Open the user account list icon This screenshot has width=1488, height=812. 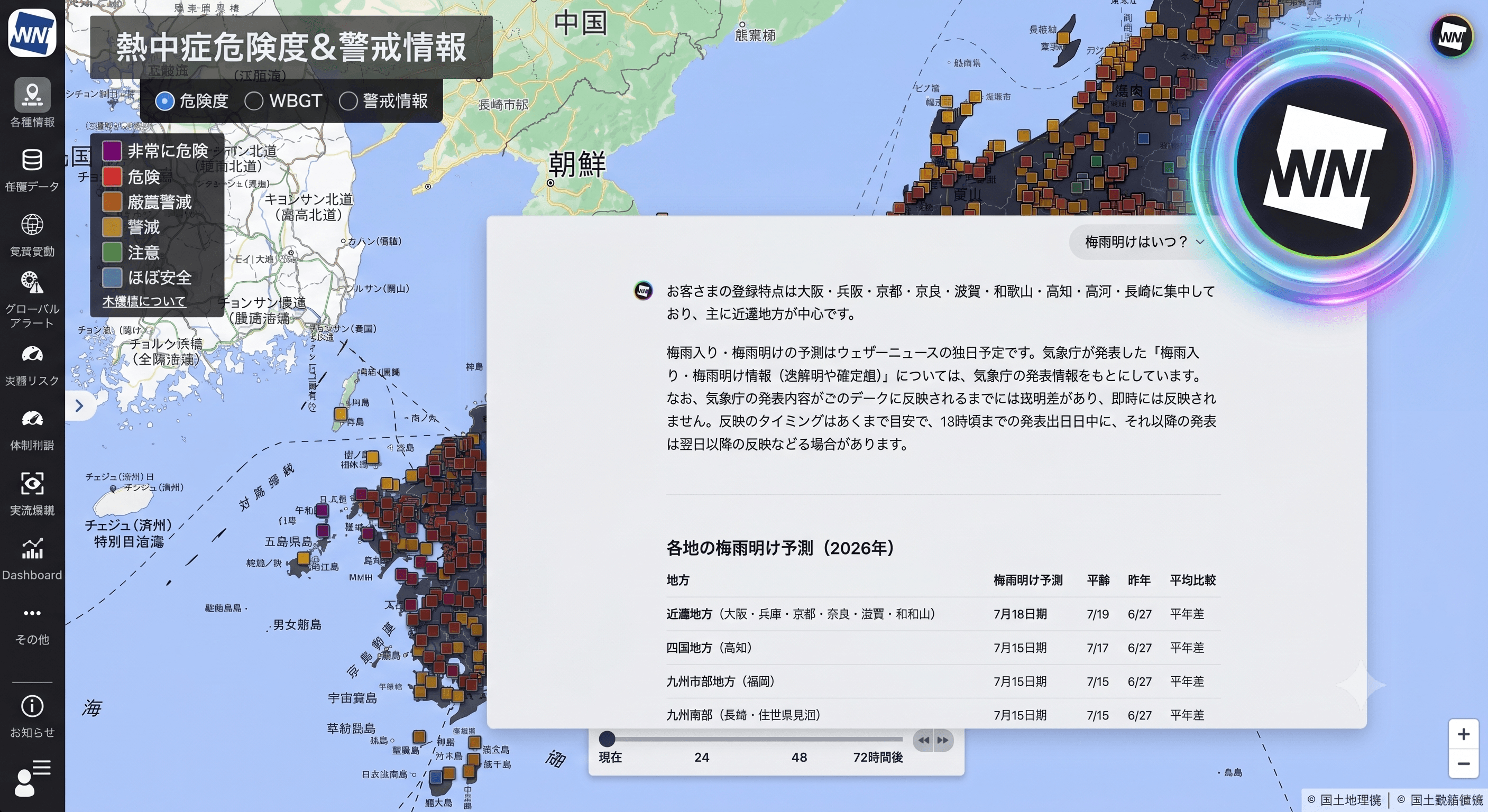coord(32,778)
